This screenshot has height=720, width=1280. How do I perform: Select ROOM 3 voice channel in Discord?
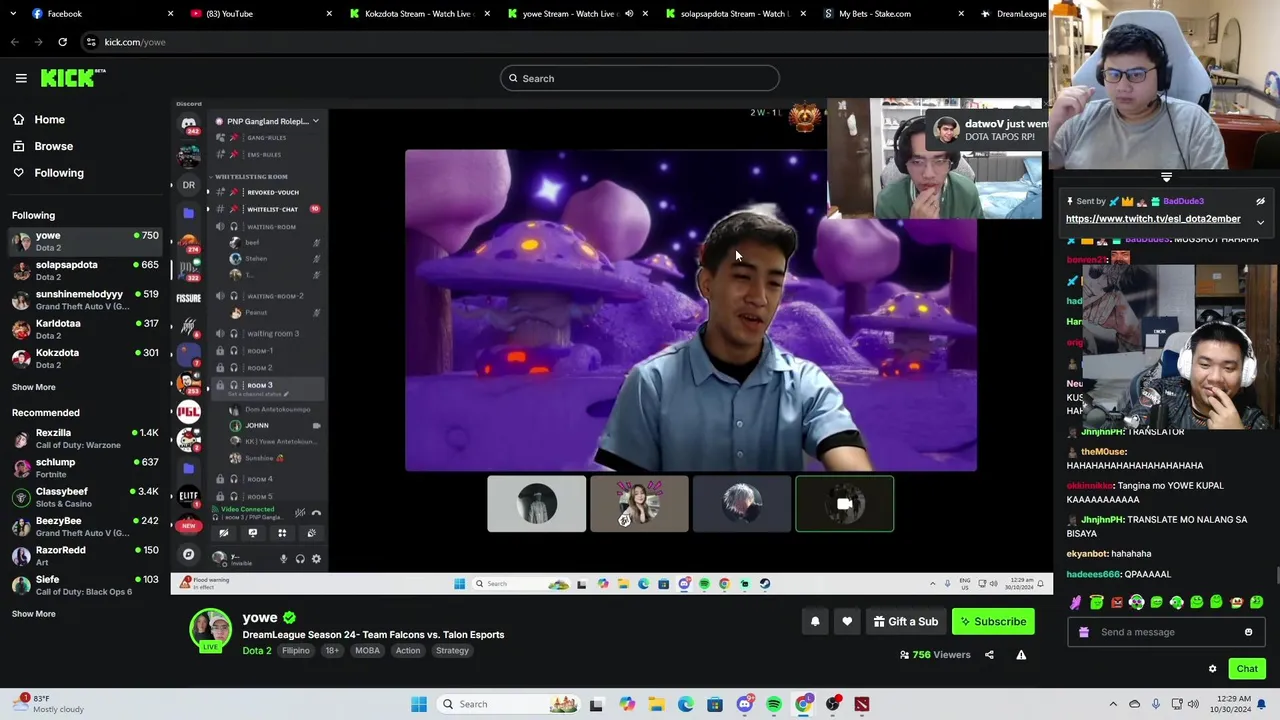pyautogui.click(x=268, y=385)
